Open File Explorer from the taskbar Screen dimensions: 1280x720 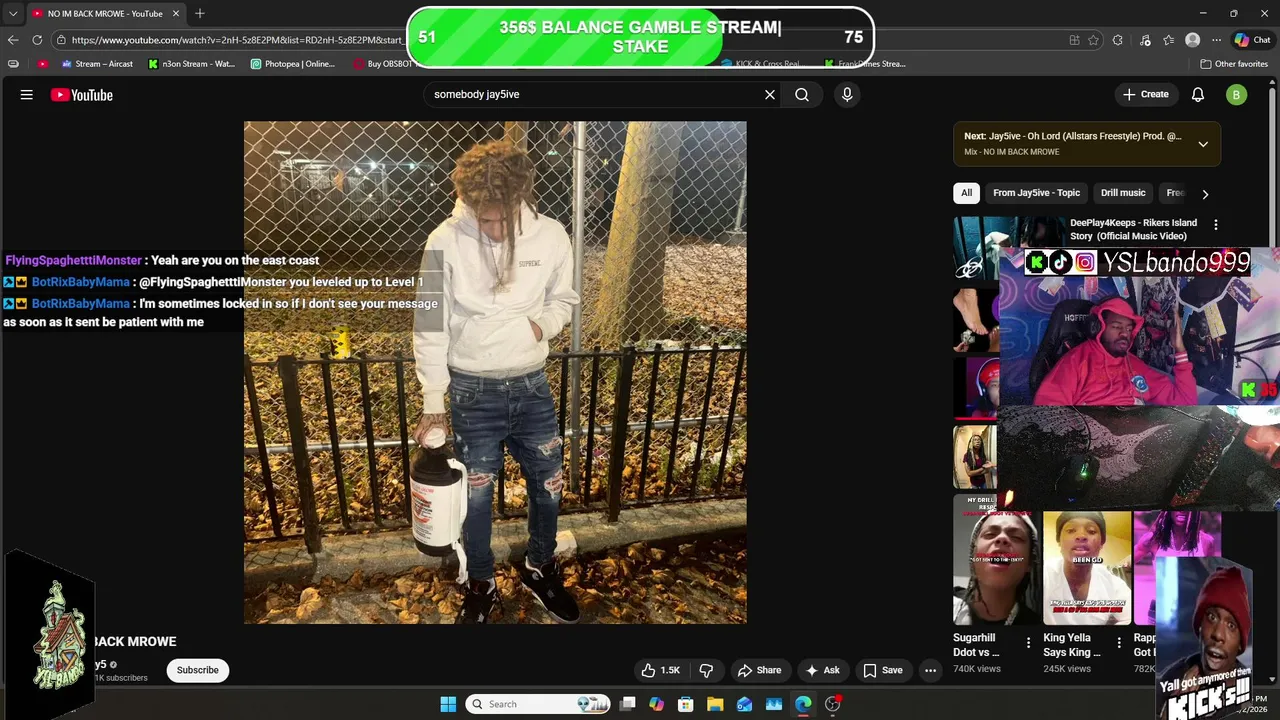click(x=715, y=704)
